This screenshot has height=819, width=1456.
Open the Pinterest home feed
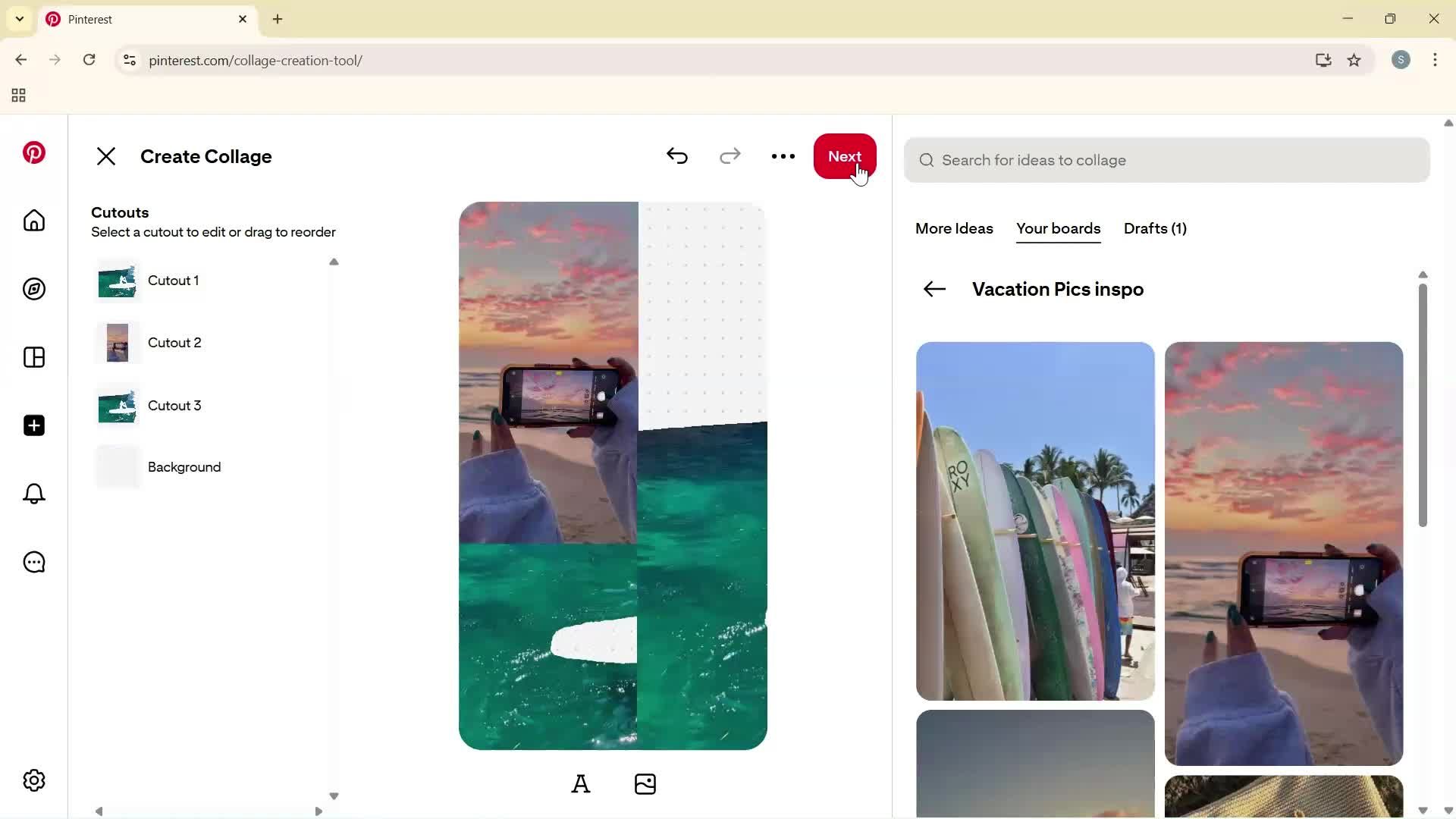33,221
